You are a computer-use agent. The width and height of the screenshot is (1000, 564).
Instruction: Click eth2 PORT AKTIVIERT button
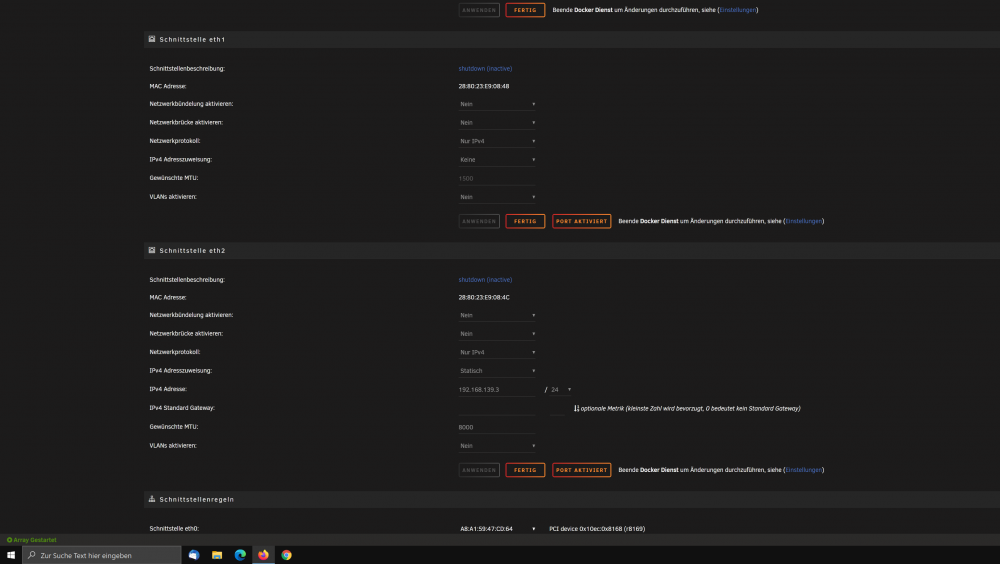pos(581,470)
